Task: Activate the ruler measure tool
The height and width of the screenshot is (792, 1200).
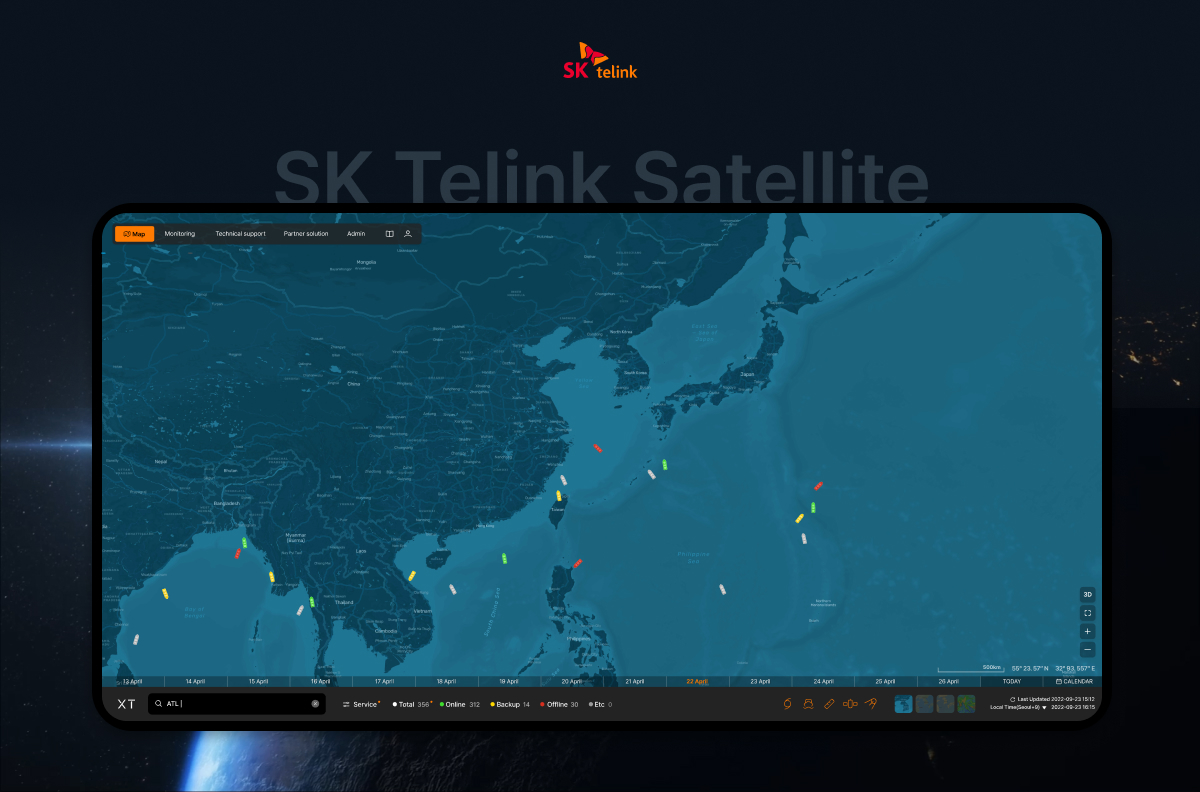Action: [x=829, y=704]
